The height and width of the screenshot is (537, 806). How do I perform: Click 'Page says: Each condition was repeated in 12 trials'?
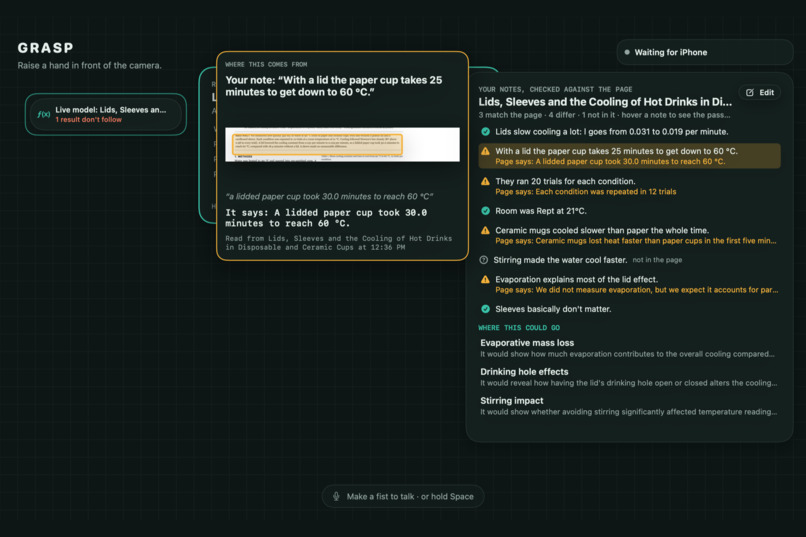click(x=585, y=192)
